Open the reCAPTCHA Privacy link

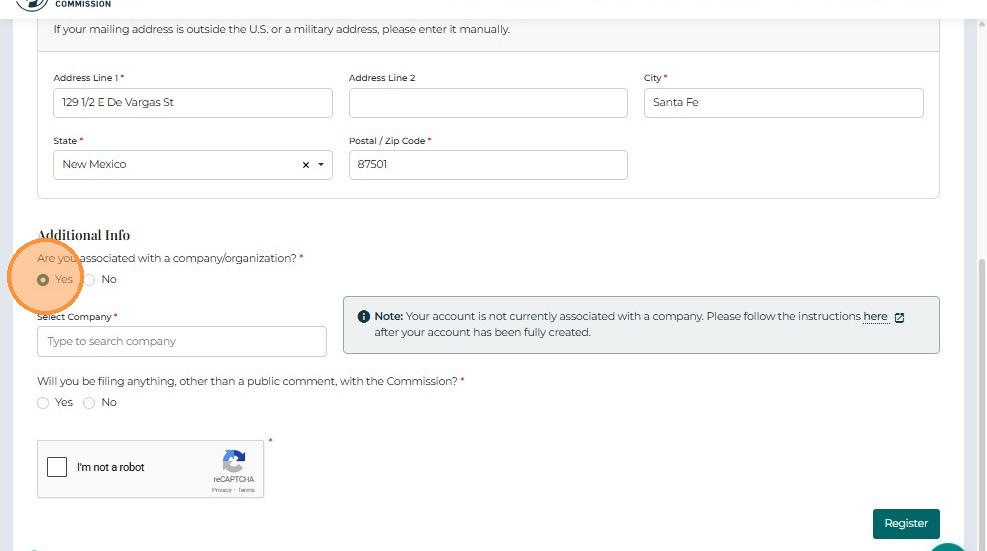pos(220,490)
